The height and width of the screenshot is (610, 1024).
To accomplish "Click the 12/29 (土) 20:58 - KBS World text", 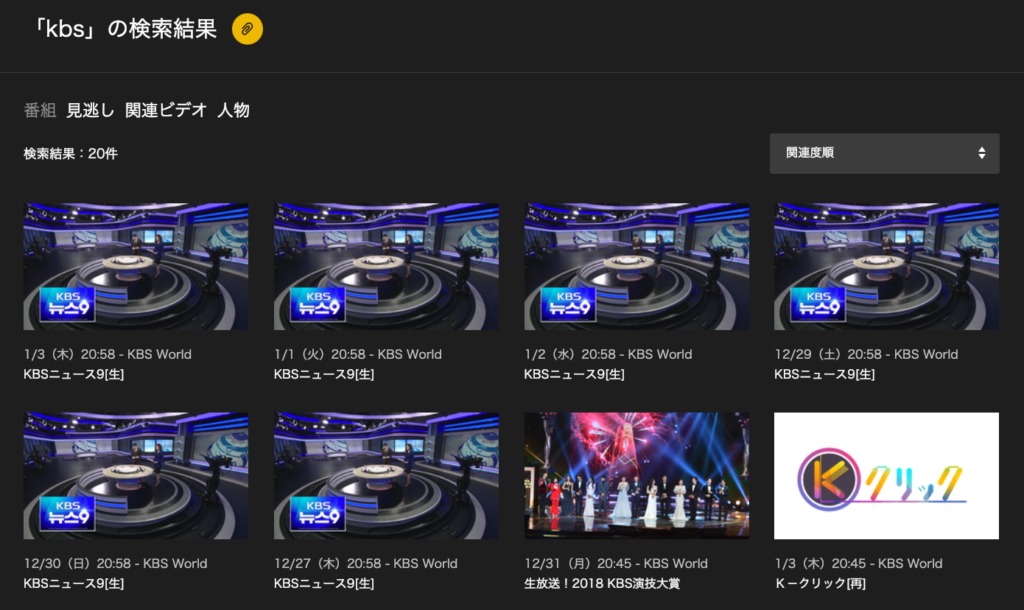I will pos(866,354).
